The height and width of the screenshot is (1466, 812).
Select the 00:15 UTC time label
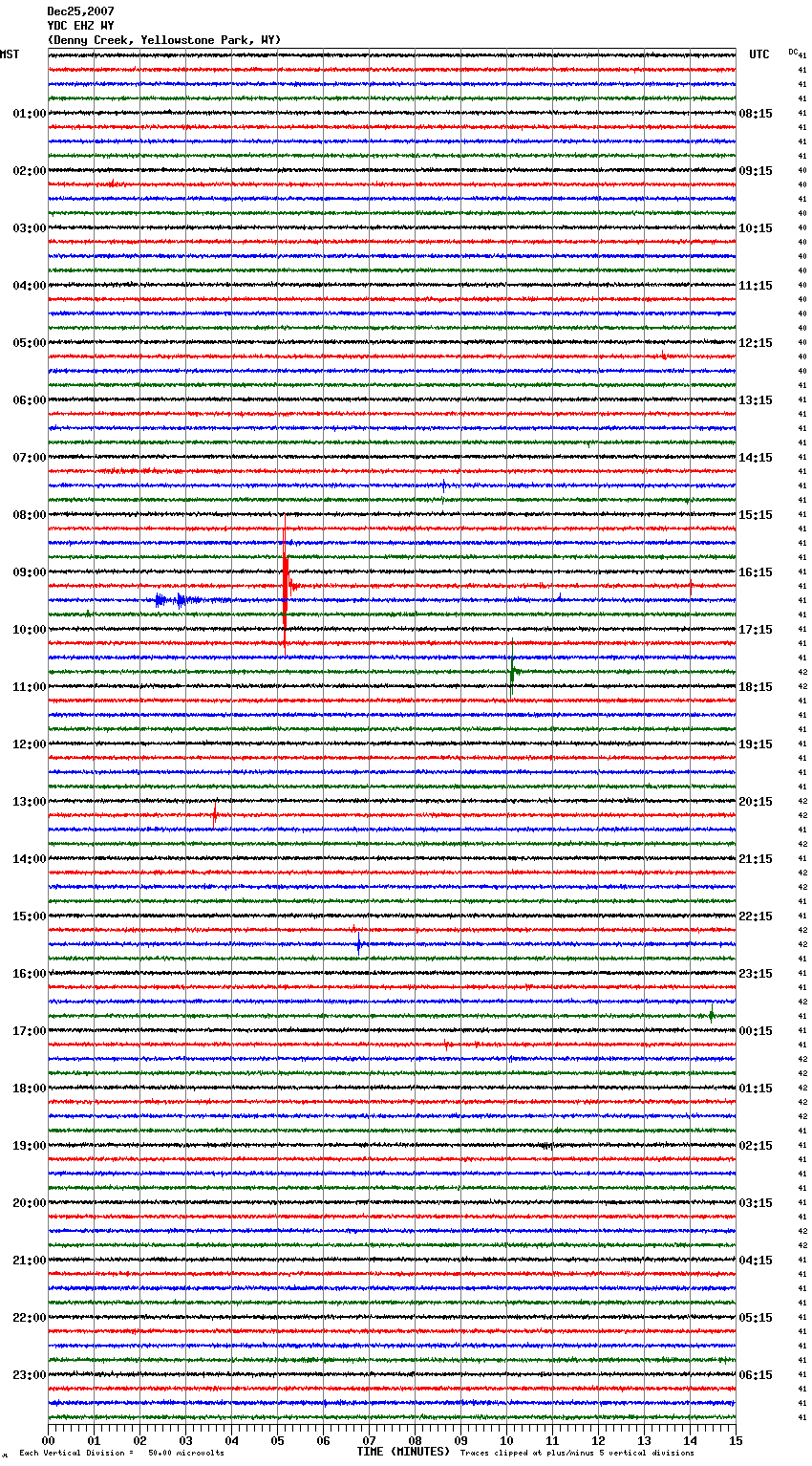pos(756,1031)
